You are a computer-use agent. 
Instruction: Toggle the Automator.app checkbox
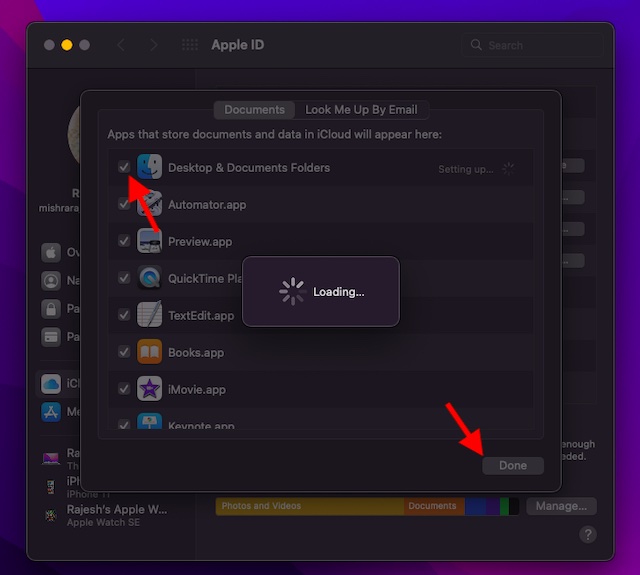124,204
